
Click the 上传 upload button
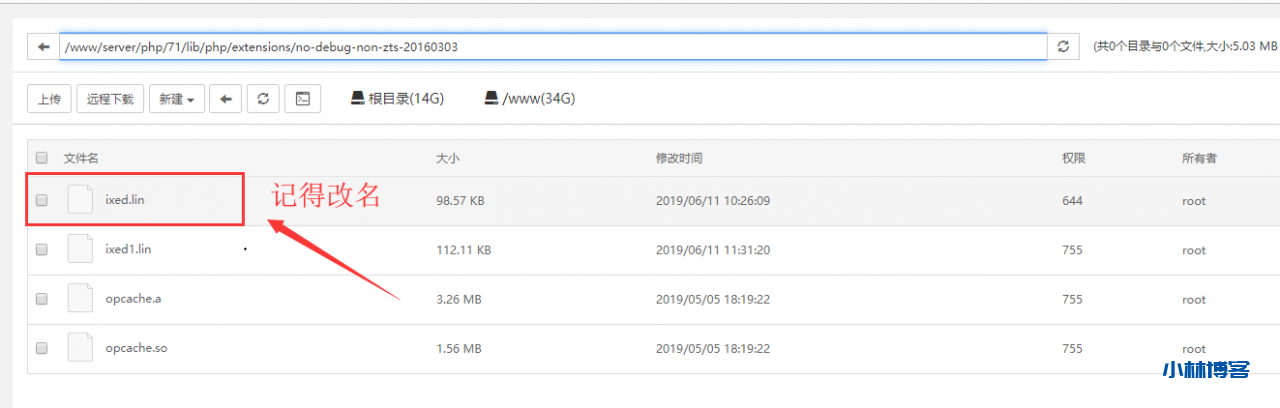[49, 99]
